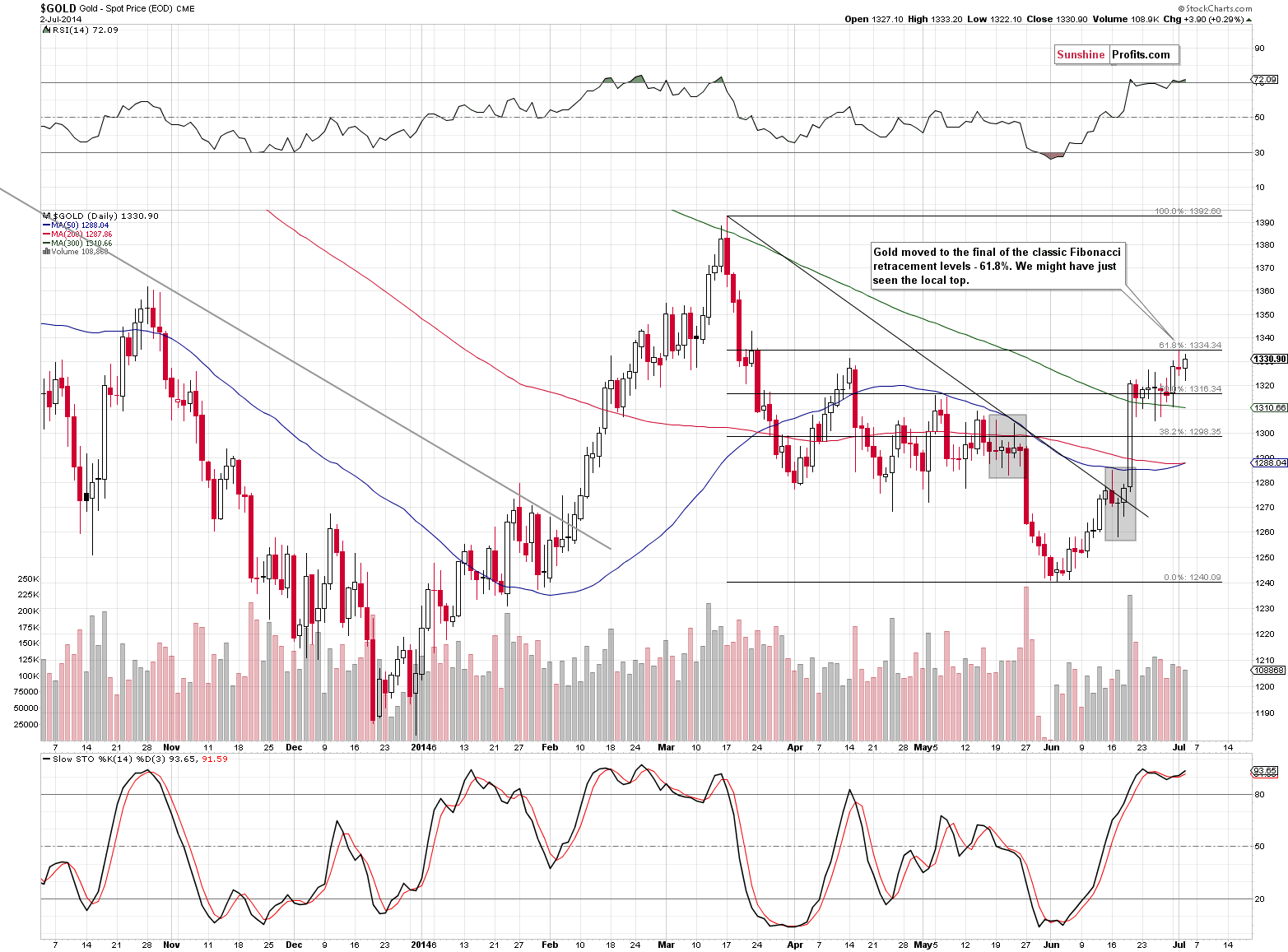Image resolution: width=1288 pixels, height=952 pixels.
Task: Click the 'Jul' month label under price chart
Action: [x=1179, y=748]
